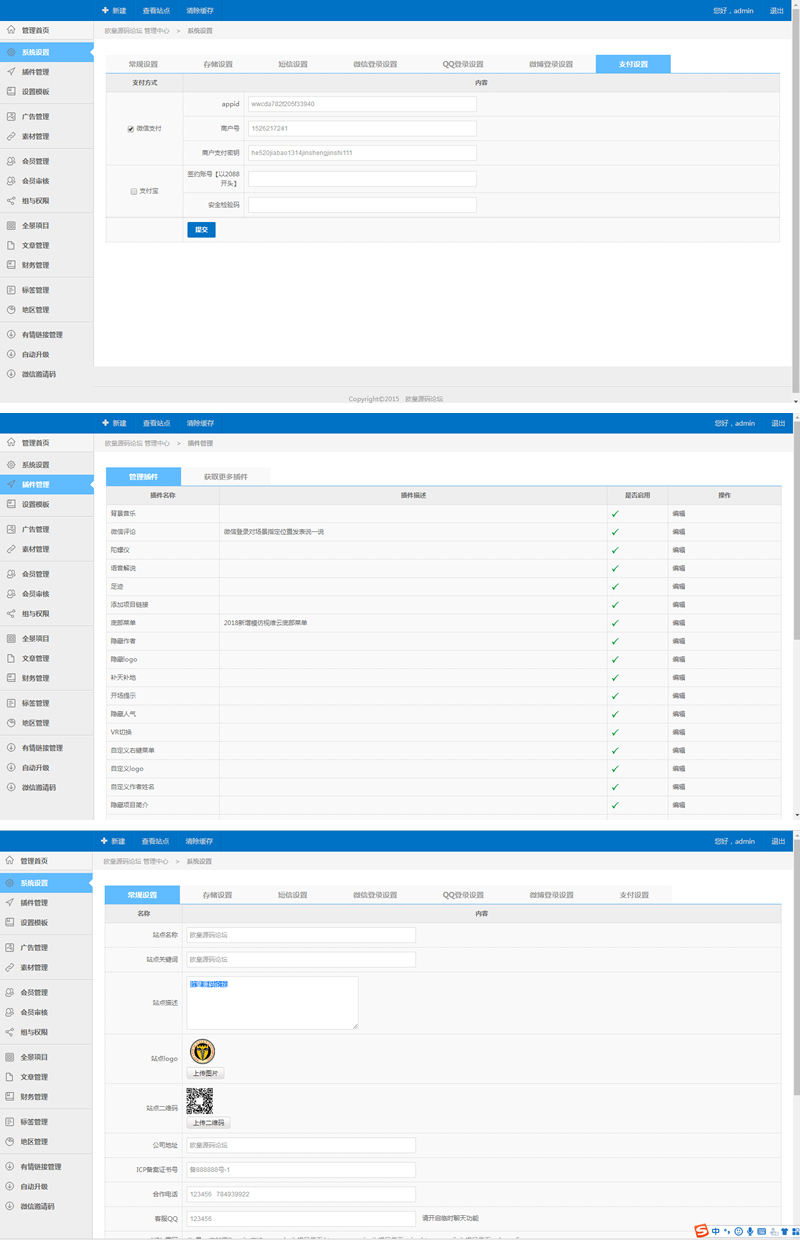Click the highlighted 插件管理 sidebar icon
Image resolution: width=800 pixels, height=1256 pixels.
11,485
